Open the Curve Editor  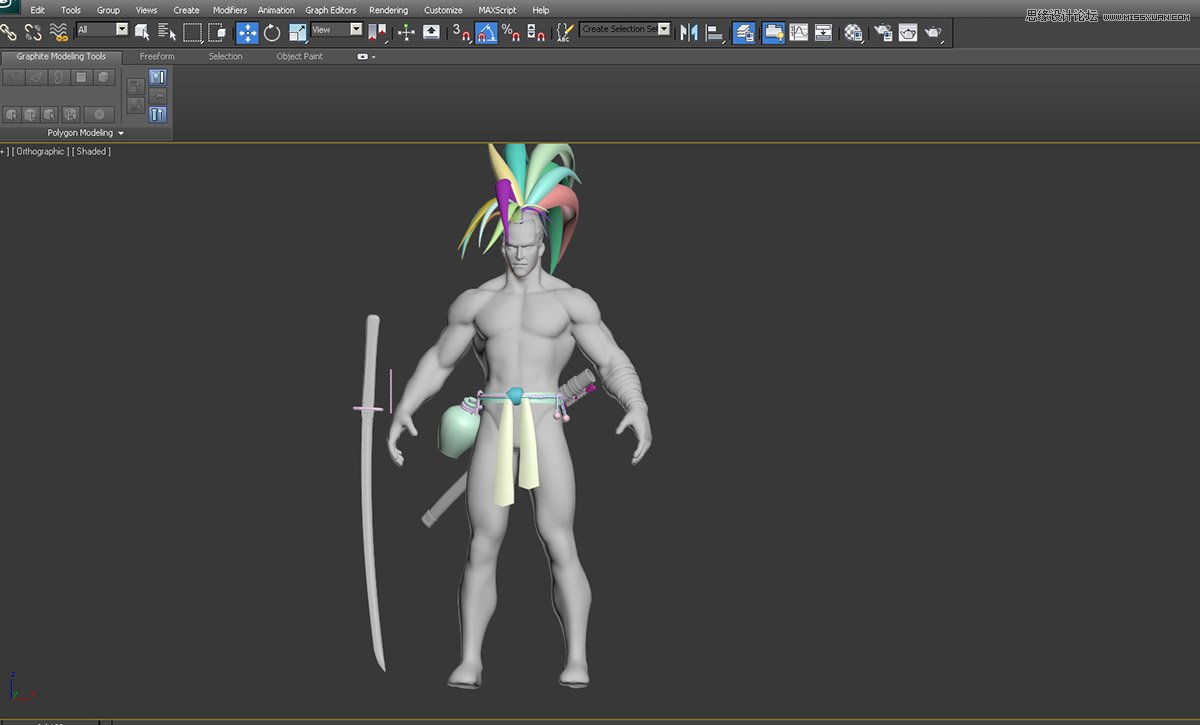coord(797,32)
